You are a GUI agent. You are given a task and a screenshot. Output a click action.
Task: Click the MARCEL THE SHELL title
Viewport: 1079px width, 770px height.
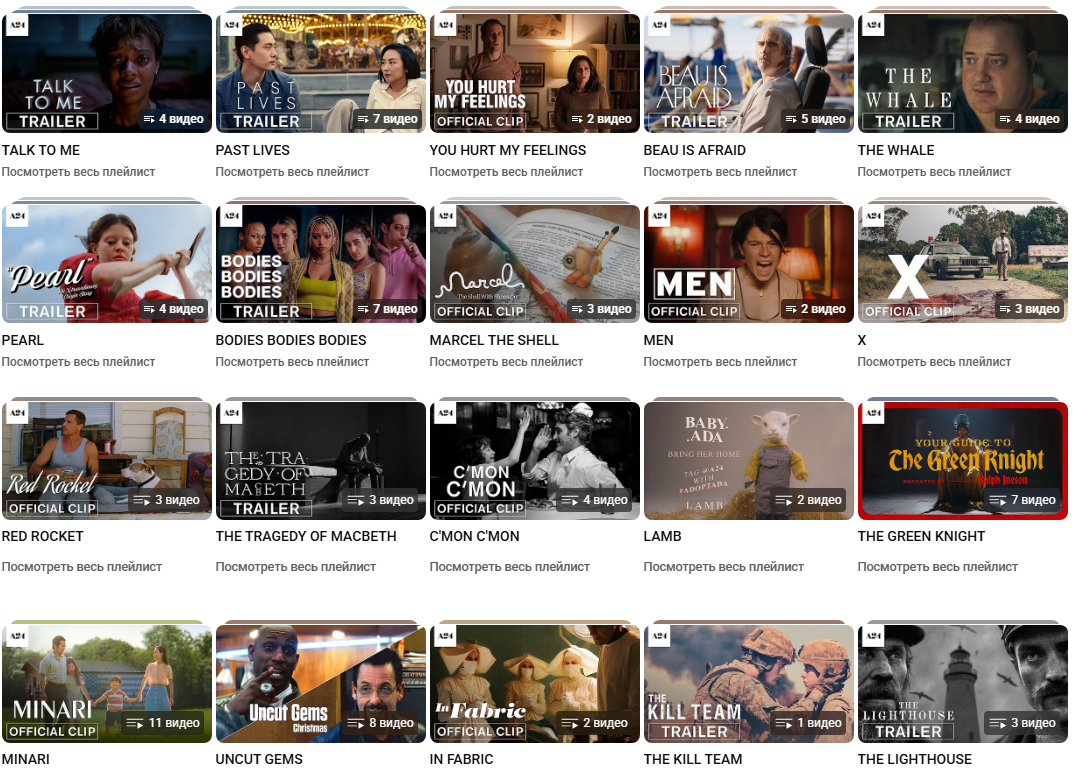click(x=494, y=340)
